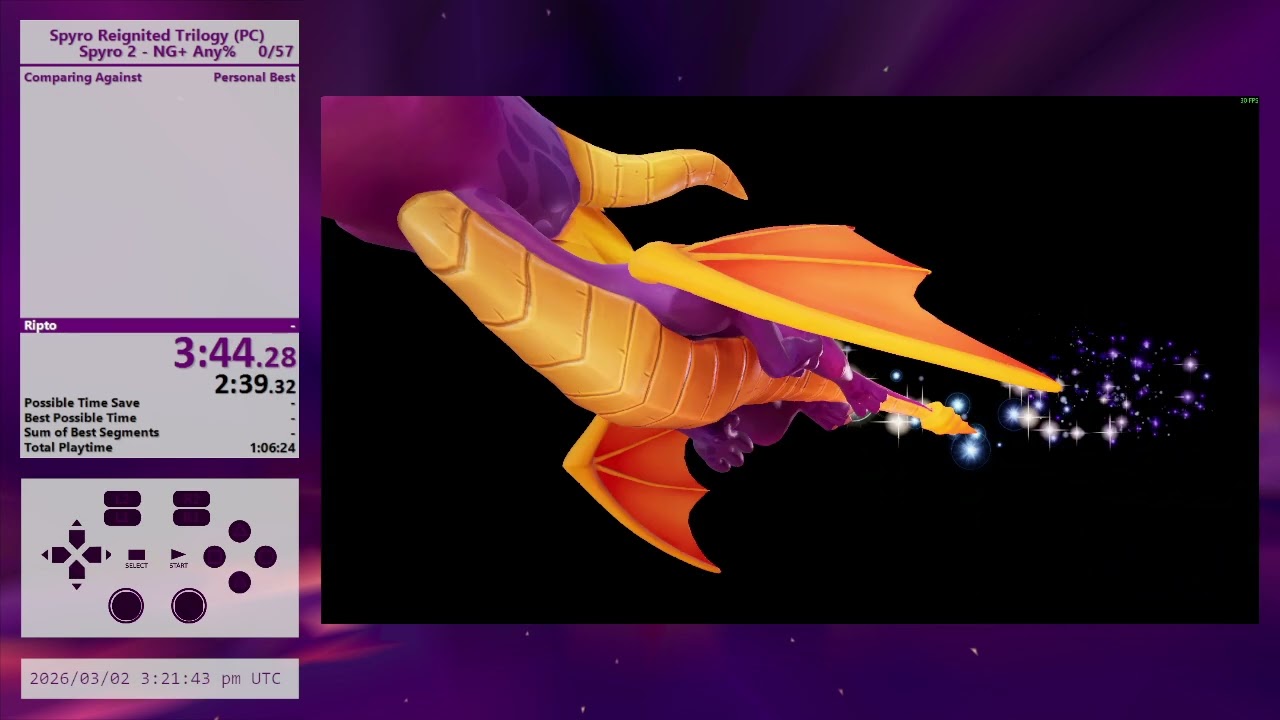Click the START button icon on controller overlay

(178, 554)
